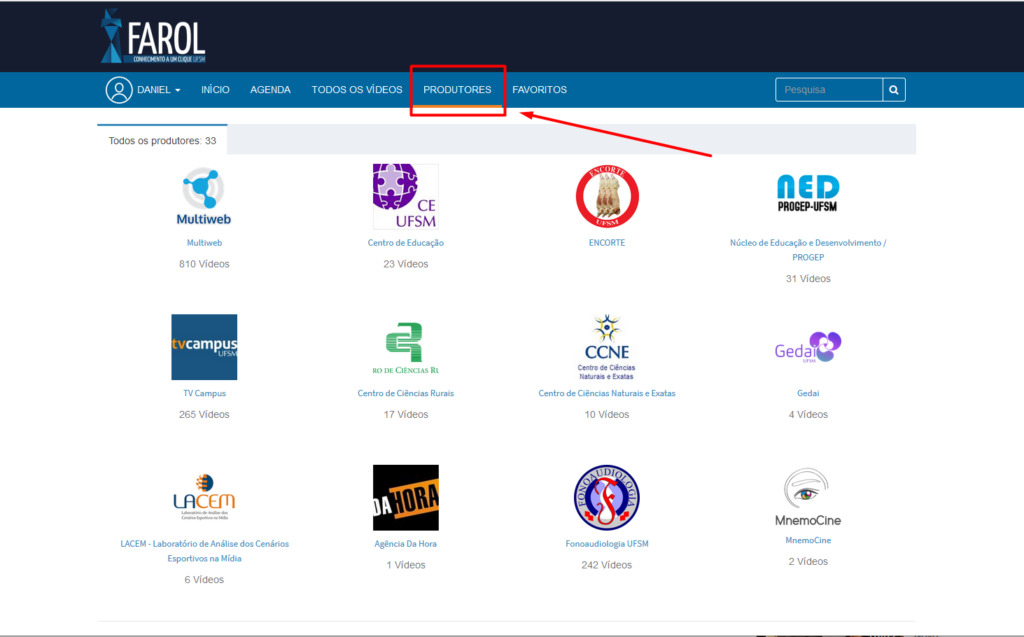The width and height of the screenshot is (1024, 637).
Task: Open the FAVORITOS menu item
Action: click(539, 90)
